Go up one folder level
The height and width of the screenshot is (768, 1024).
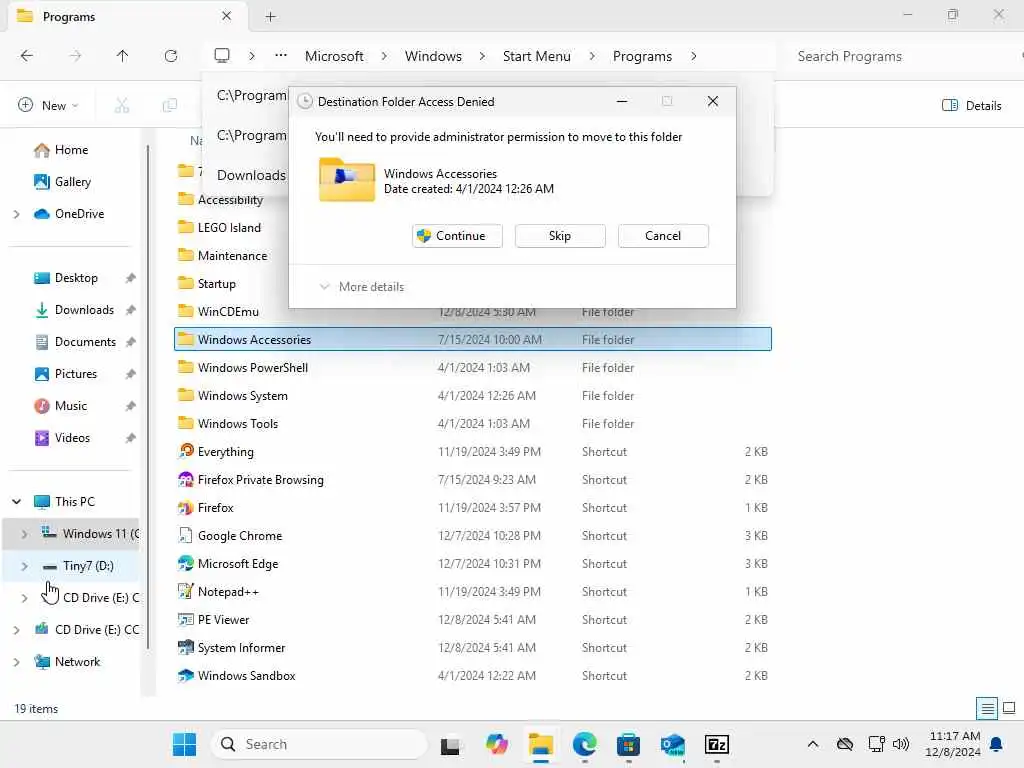122,56
